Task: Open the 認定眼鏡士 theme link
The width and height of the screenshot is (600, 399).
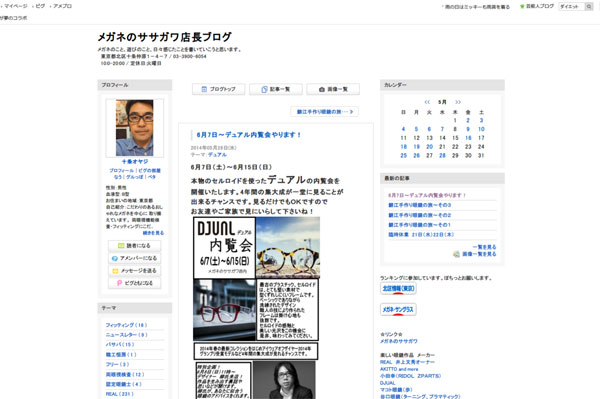Action: (123, 384)
